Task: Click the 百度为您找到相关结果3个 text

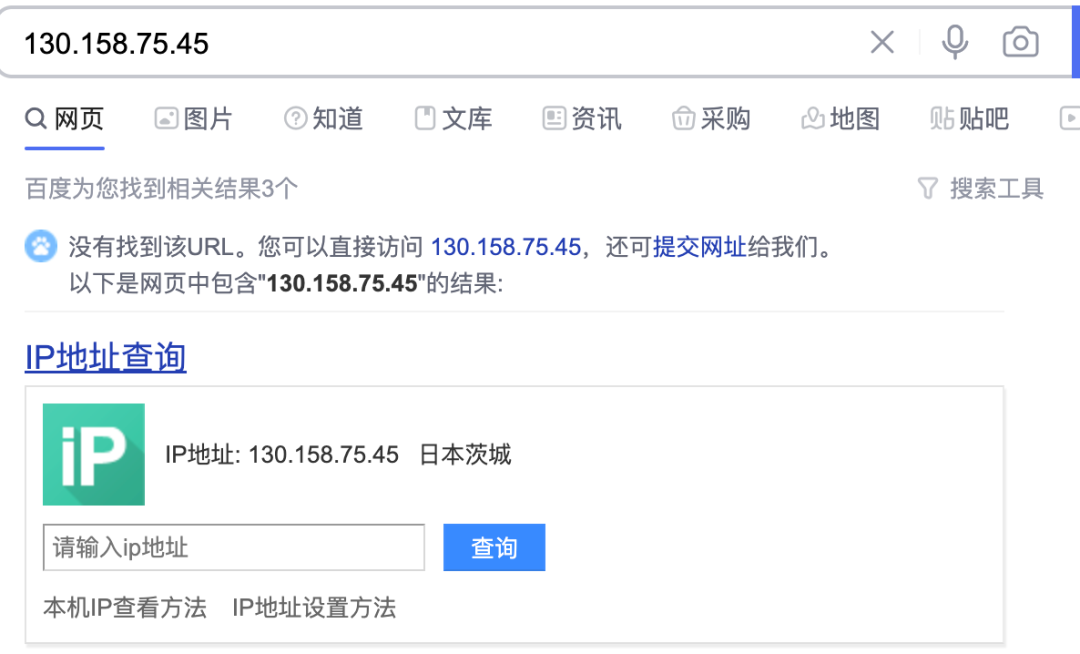Action: 161,188
